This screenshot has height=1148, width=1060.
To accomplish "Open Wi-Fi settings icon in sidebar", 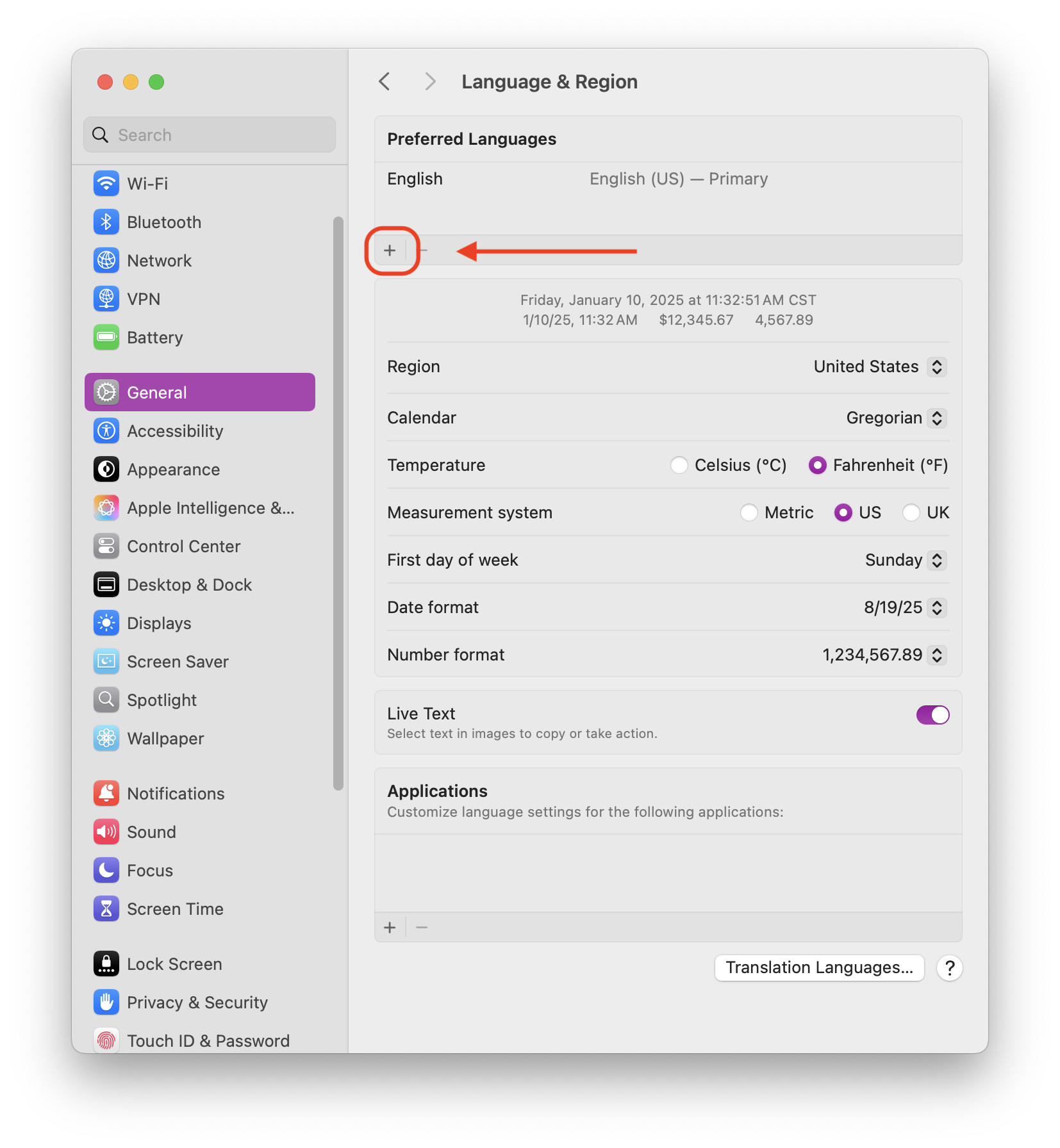I will [106, 184].
